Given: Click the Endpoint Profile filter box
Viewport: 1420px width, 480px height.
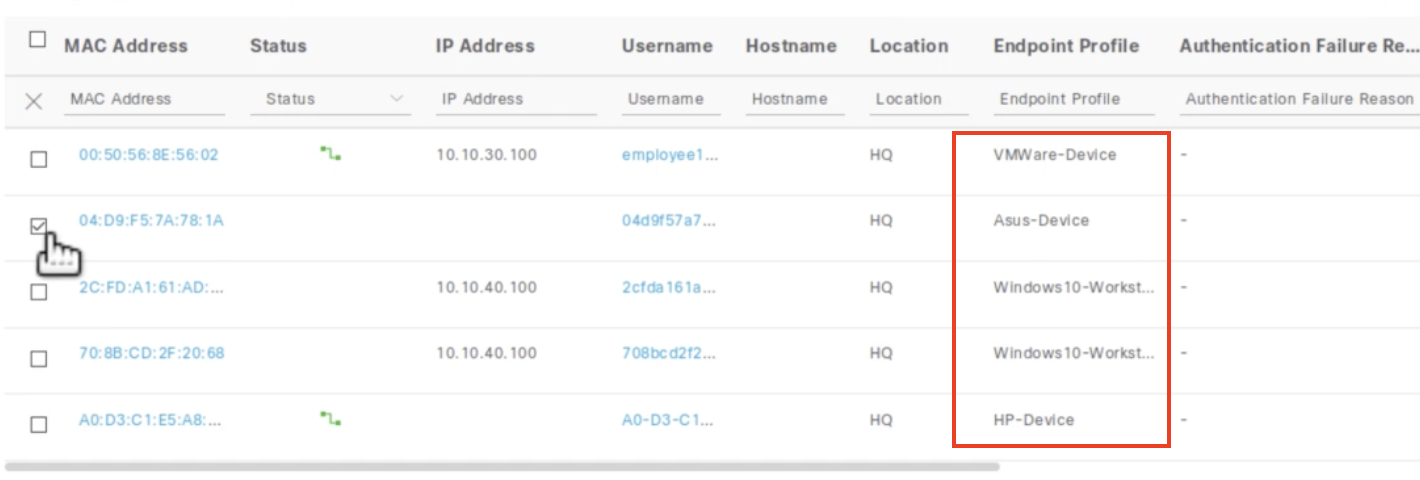Looking at the screenshot, I should pos(1073,99).
